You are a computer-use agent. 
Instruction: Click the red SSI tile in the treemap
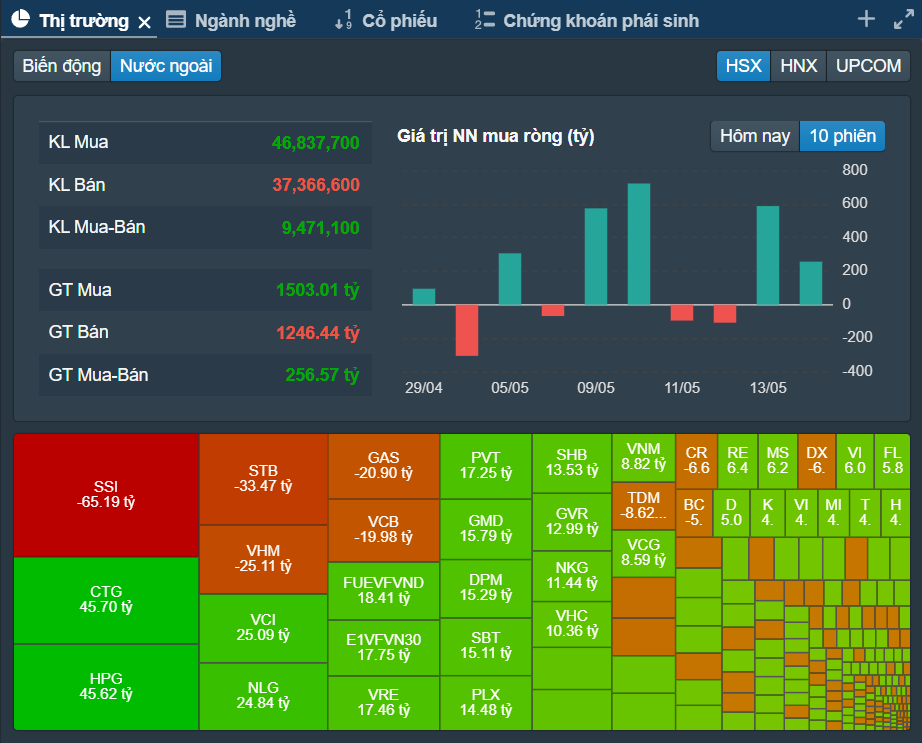[x=105, y=494]
